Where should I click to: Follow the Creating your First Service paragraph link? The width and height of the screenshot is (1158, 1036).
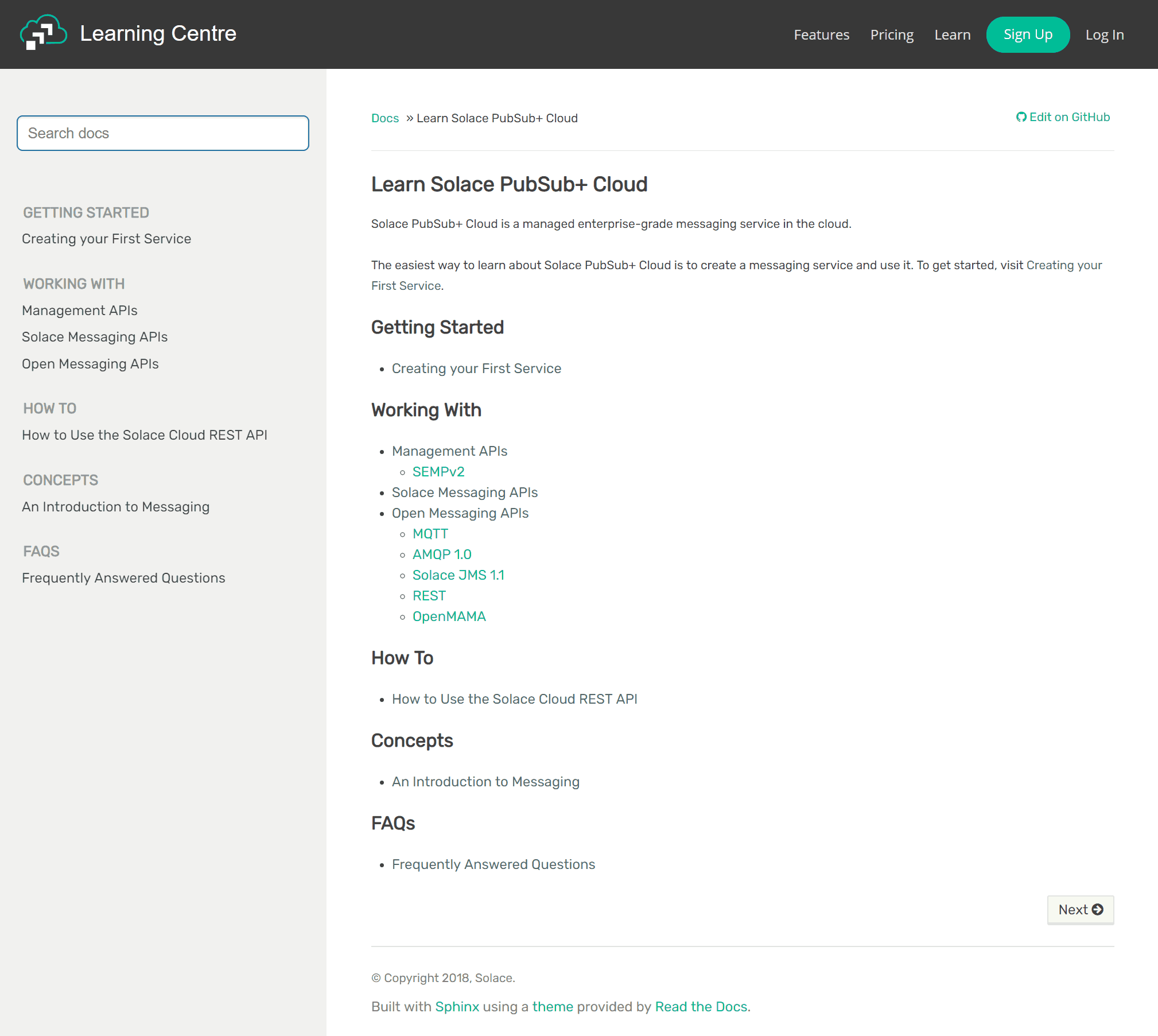coord(1064,265)
